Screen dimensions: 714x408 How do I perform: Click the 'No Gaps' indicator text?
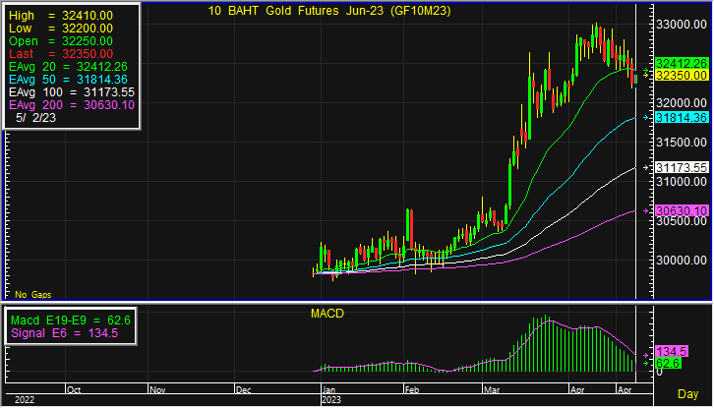point(32,295)
